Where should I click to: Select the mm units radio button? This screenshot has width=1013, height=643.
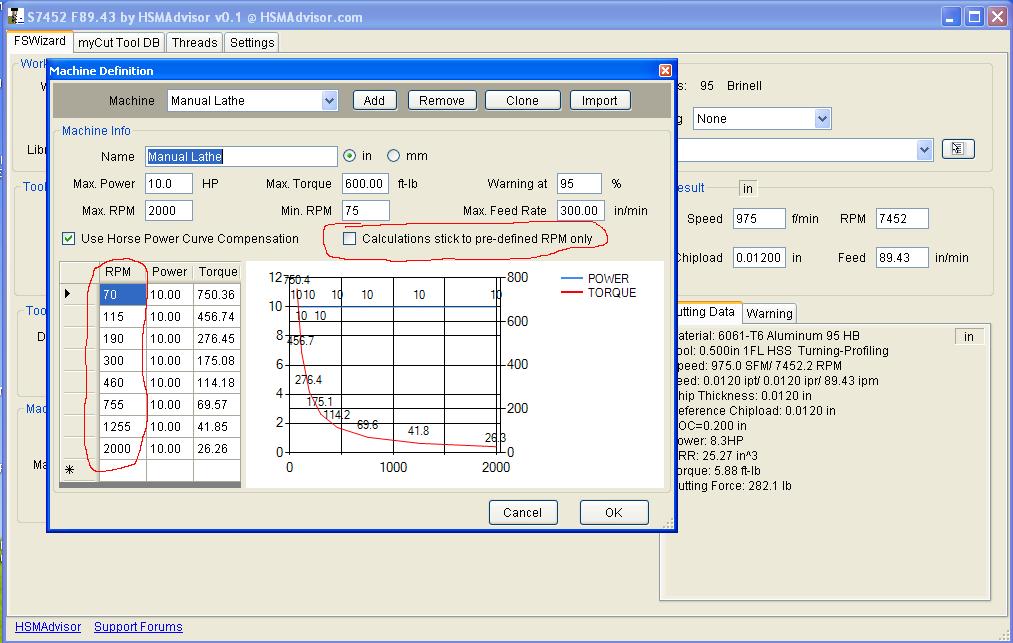tap(393, 156)
